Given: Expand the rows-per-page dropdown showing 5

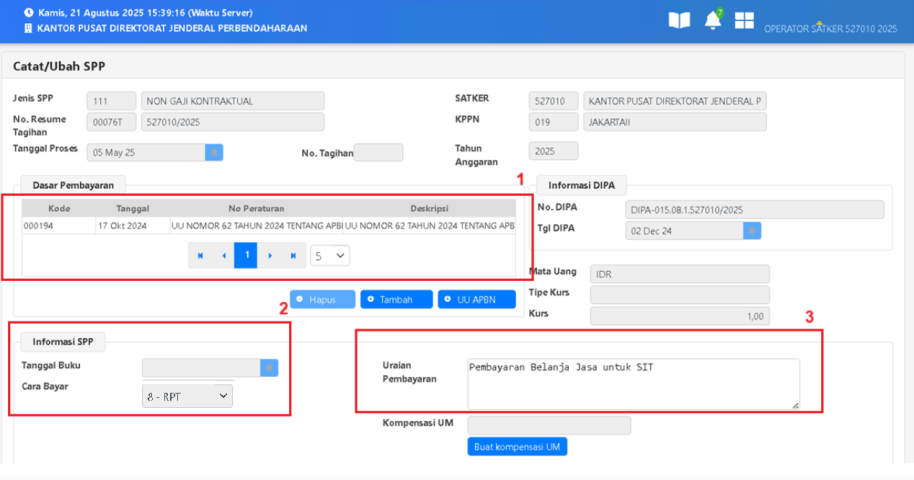Looking at the screenshot, I should [x=329, y=256].
